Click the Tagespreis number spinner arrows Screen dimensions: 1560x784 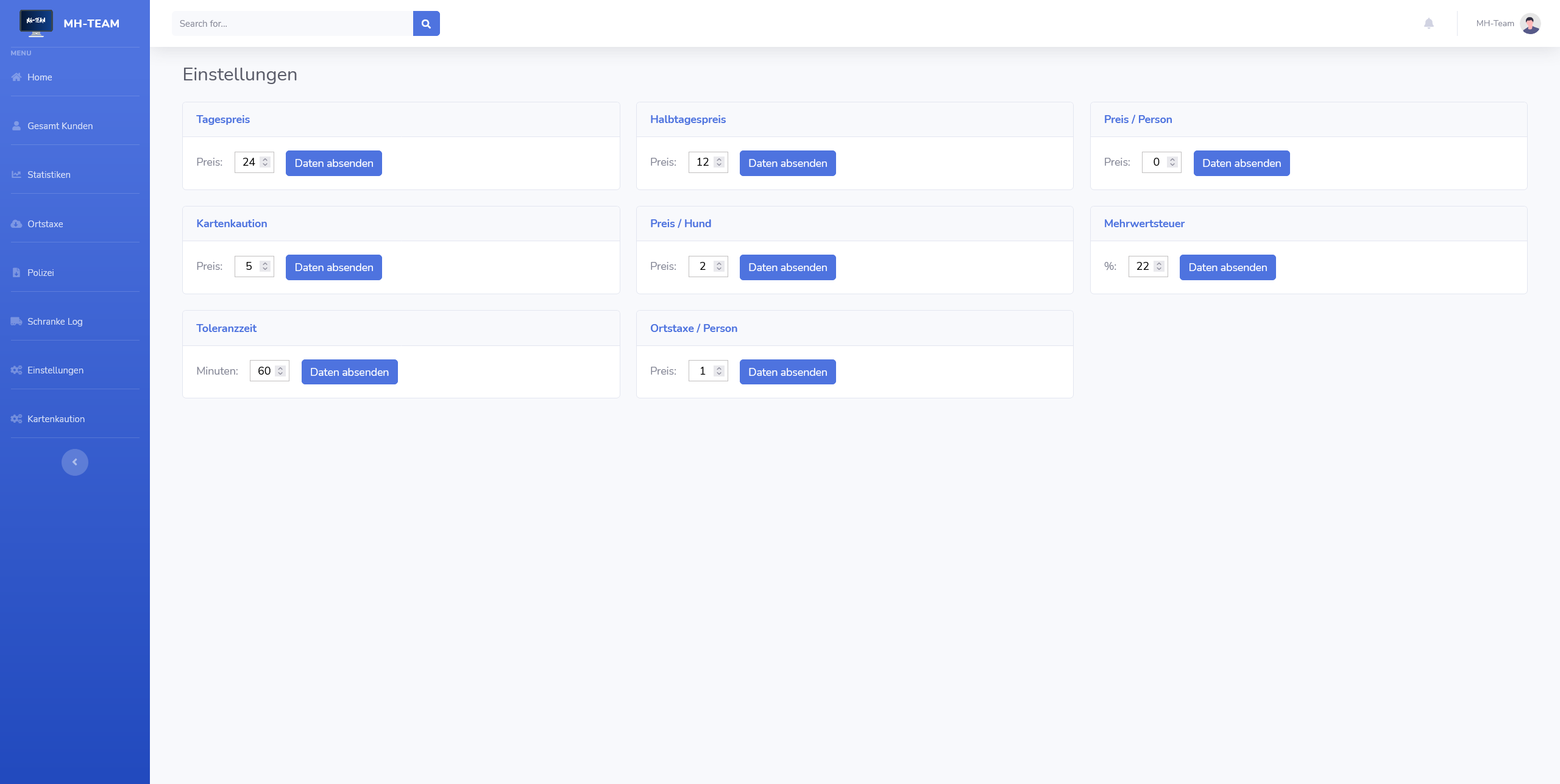click(x=265, y=162)
